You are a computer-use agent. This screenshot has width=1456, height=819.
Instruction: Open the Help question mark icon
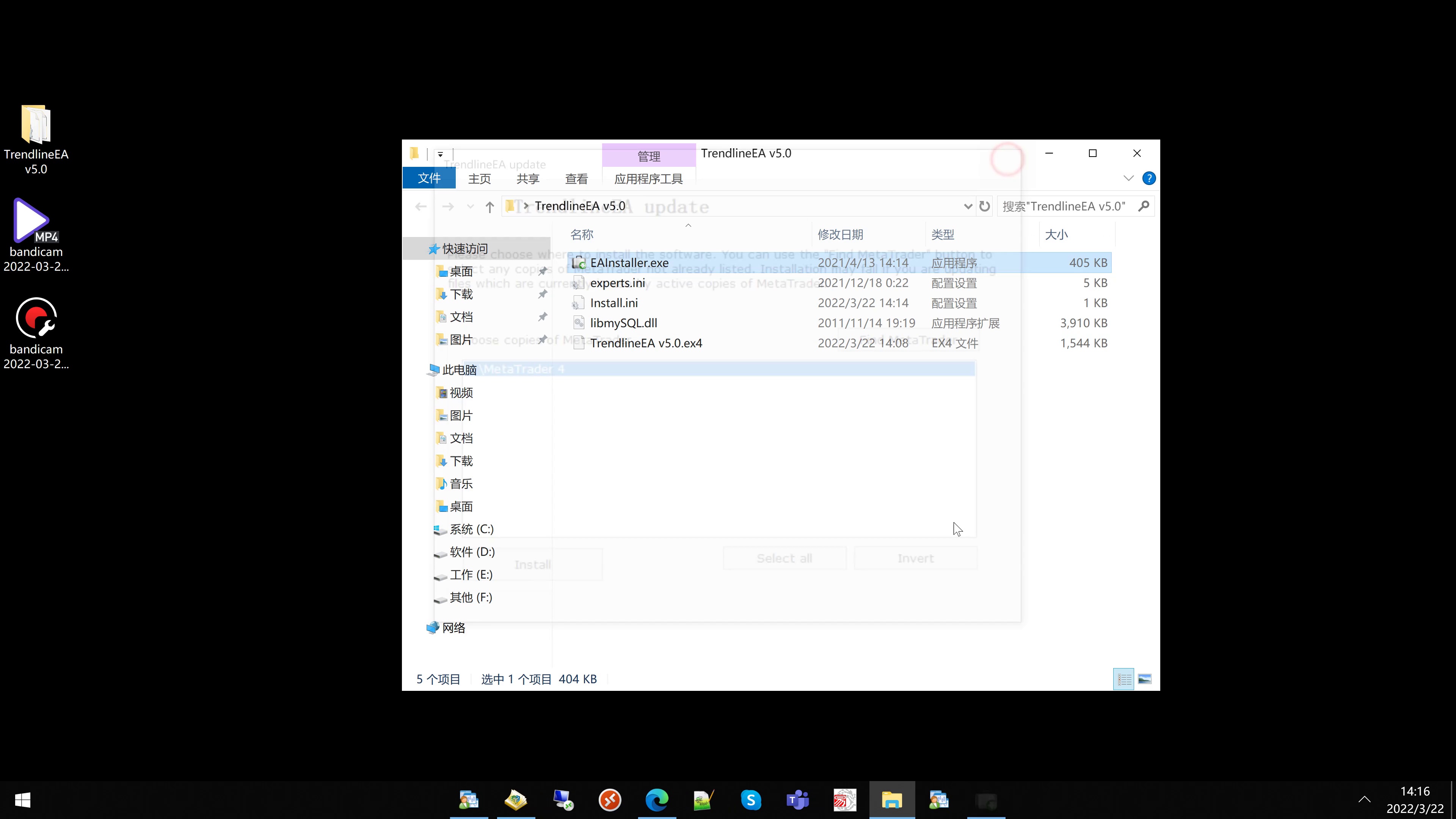point(1148,179)
